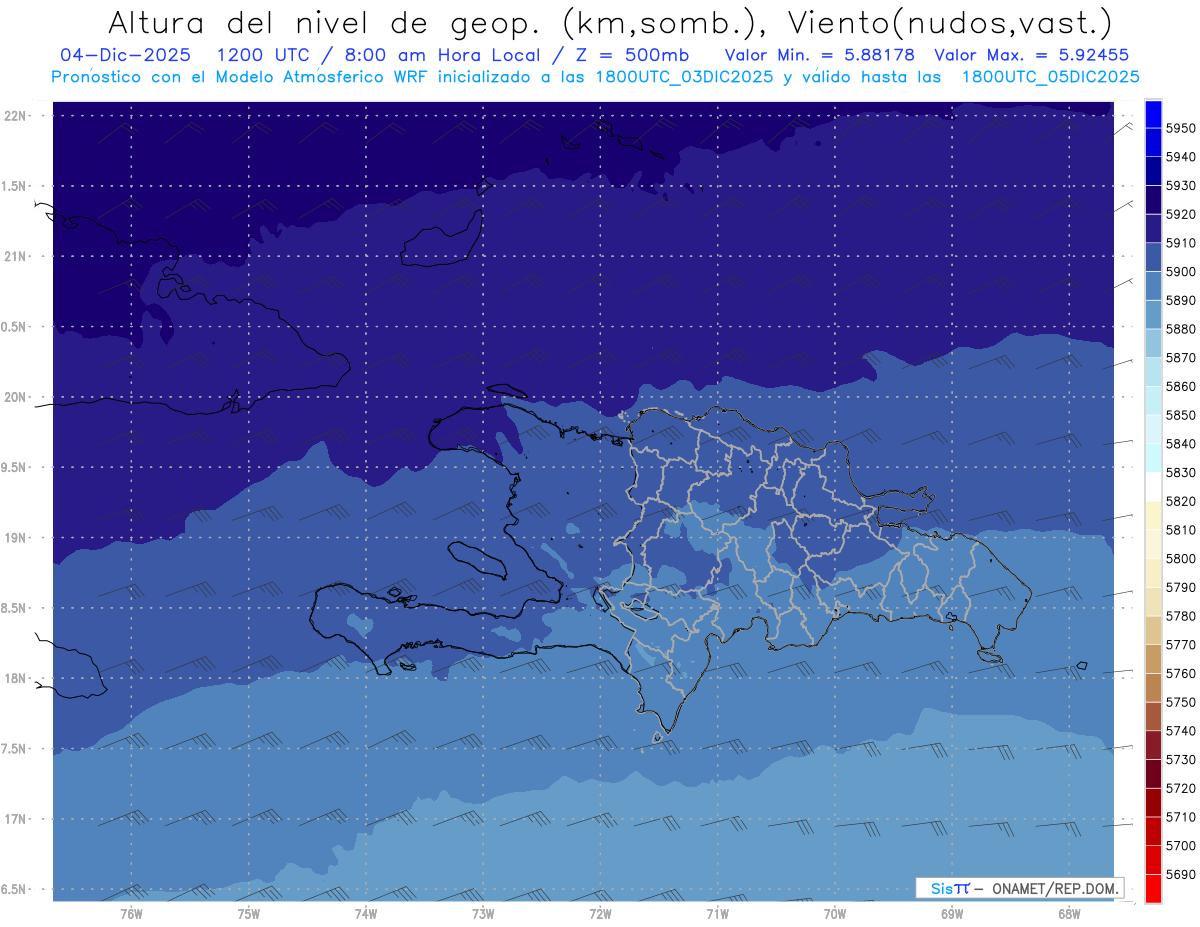Image resolution: width=1200 pixels, height=927 pixels.
Task: Click the 22N latitude label
Action: click(16, 116)
